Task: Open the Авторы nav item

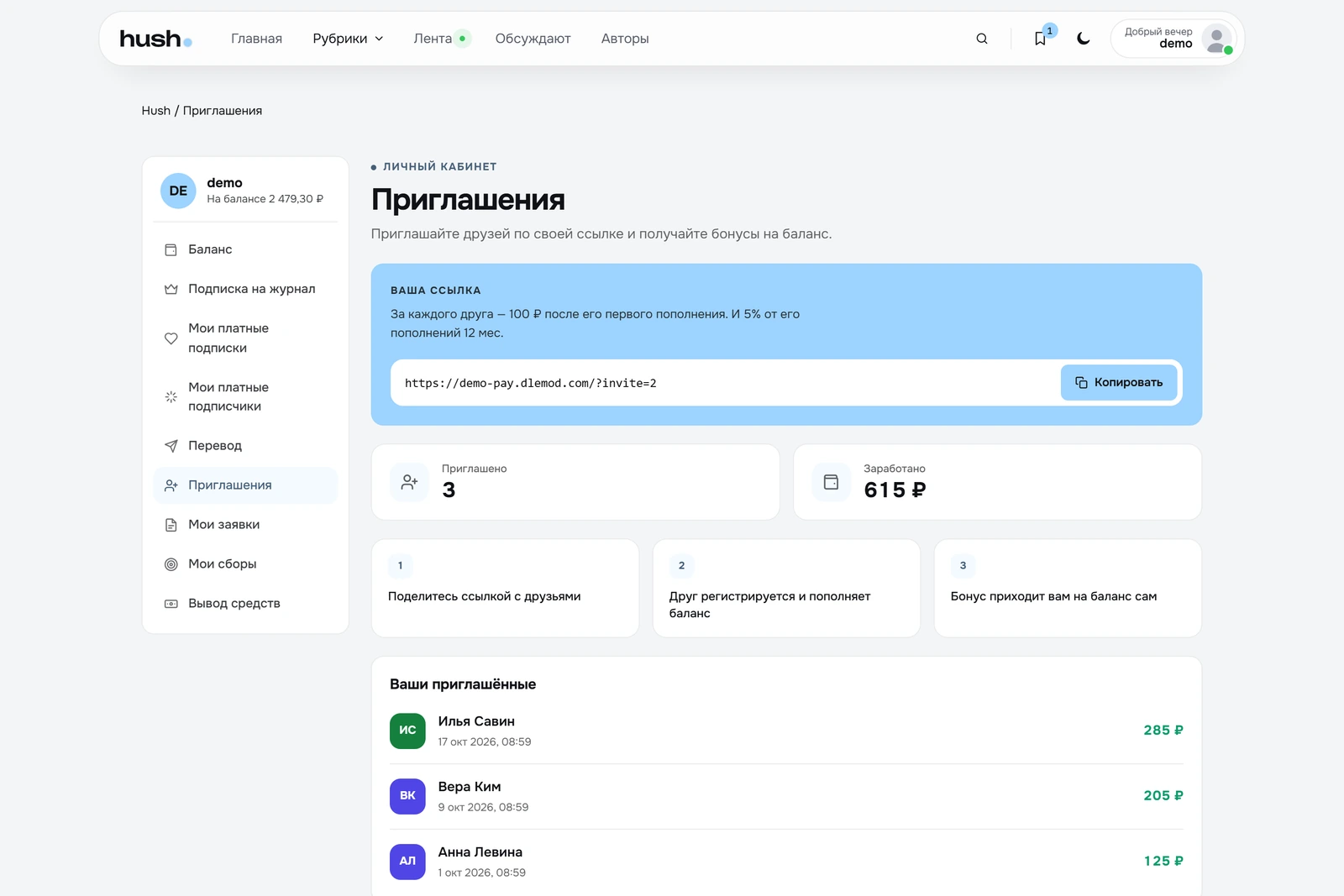Action: click(x=625, y=39)
